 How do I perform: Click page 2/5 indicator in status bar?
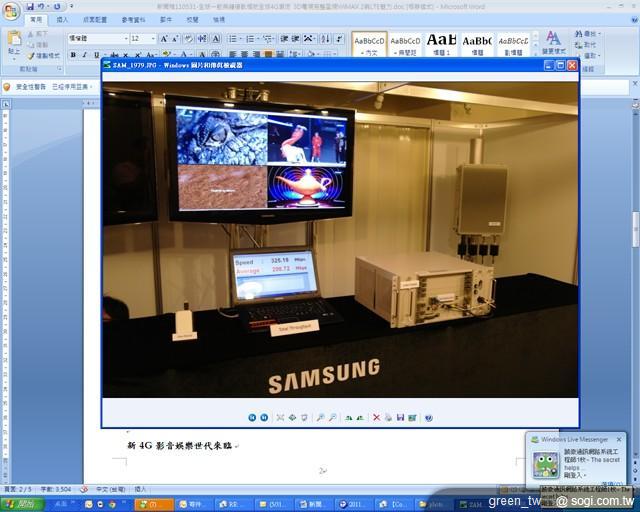[x=18, y=489]
